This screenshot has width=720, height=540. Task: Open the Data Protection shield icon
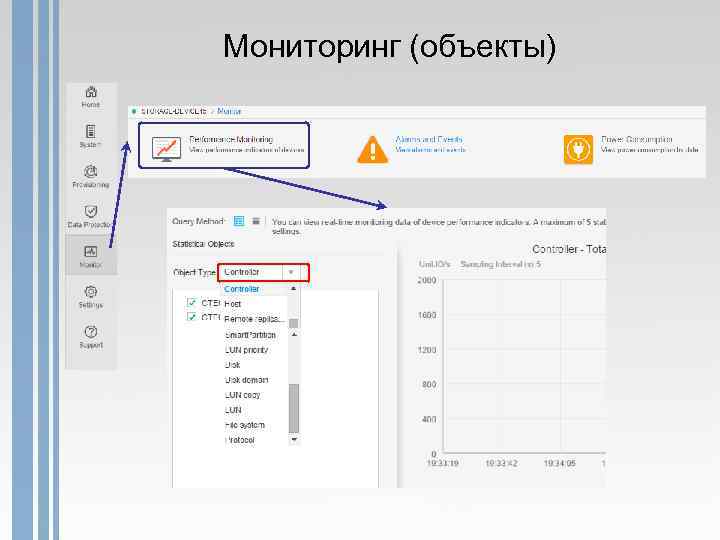(91, 211)
